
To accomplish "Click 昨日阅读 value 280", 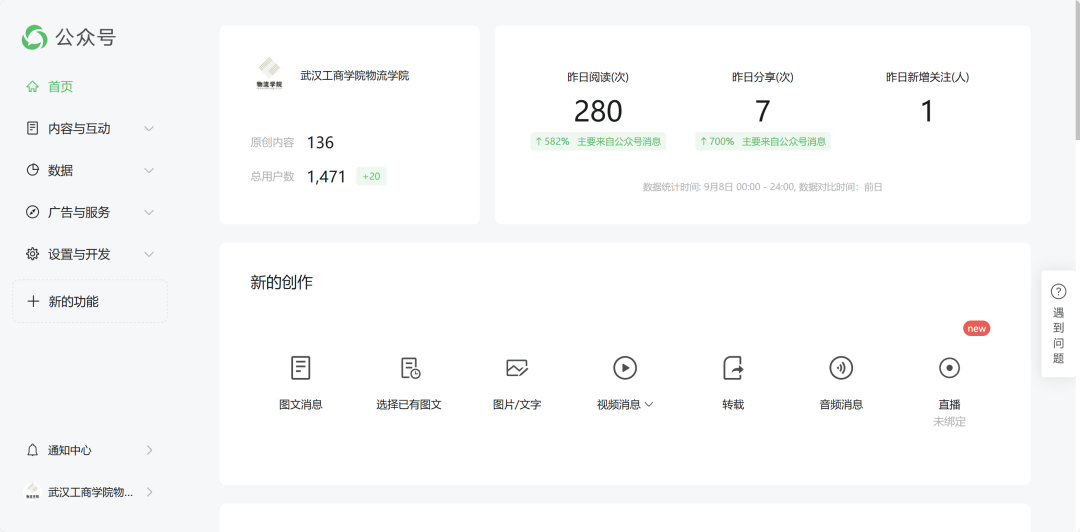I will coord(598,111).
